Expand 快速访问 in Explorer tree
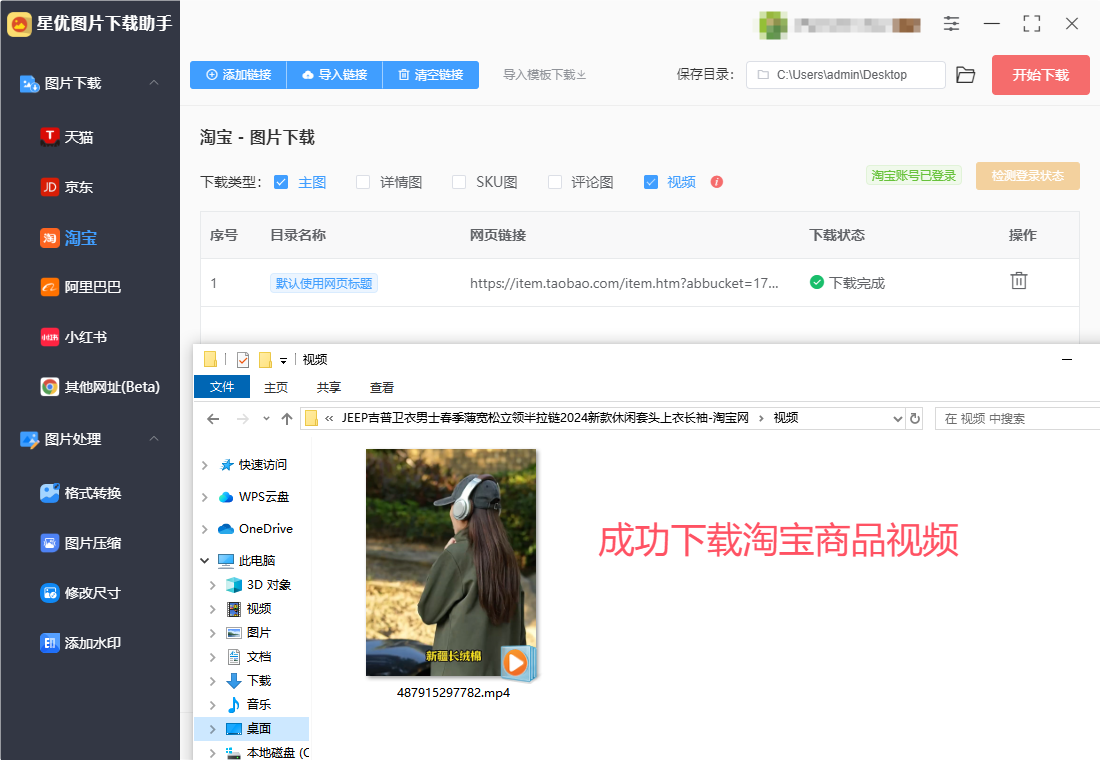The image size is (1100, 760). tap(205, 465)
